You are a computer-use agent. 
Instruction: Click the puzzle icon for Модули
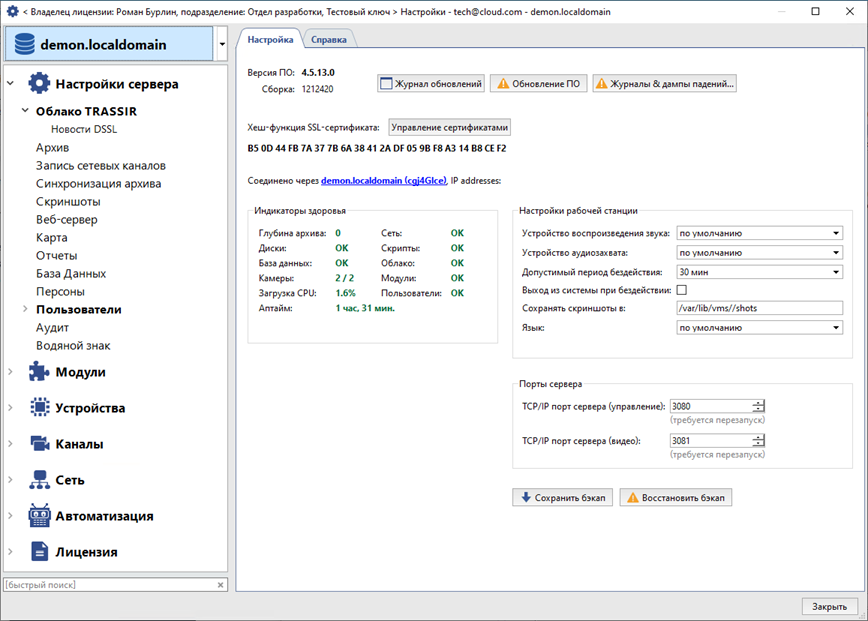[39, 372]
